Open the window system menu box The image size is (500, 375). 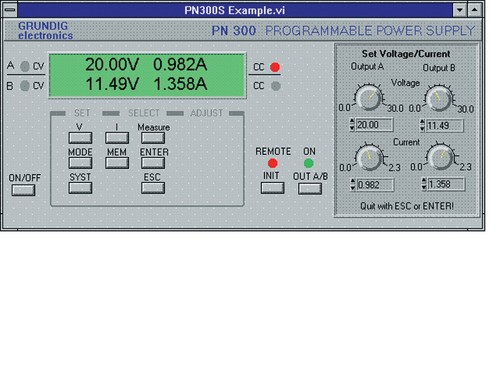pos(10,10)
